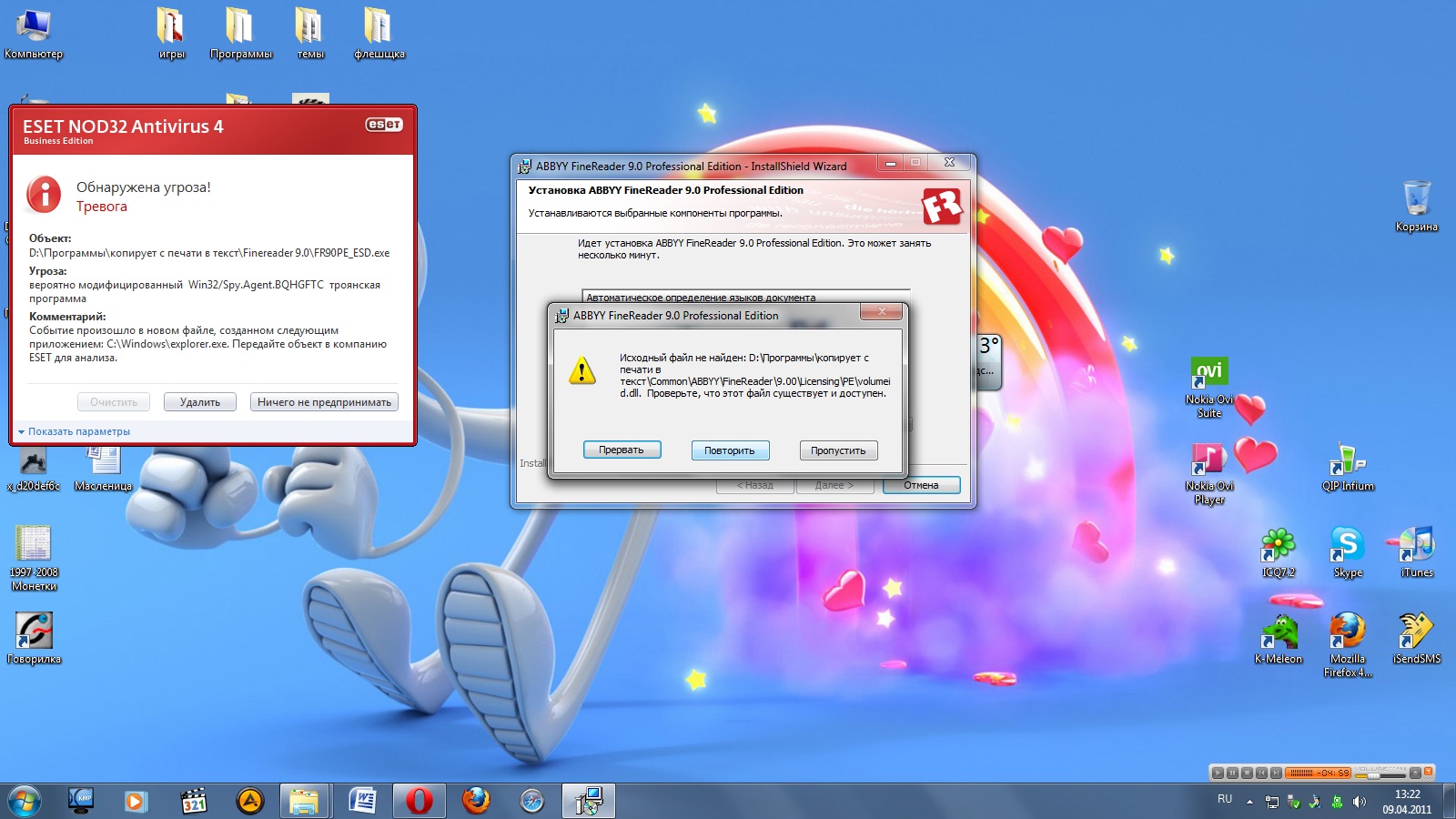Select the ICQ7.2 desktop shortcut
1456x819 pixels.
(x=1279, y=553)
